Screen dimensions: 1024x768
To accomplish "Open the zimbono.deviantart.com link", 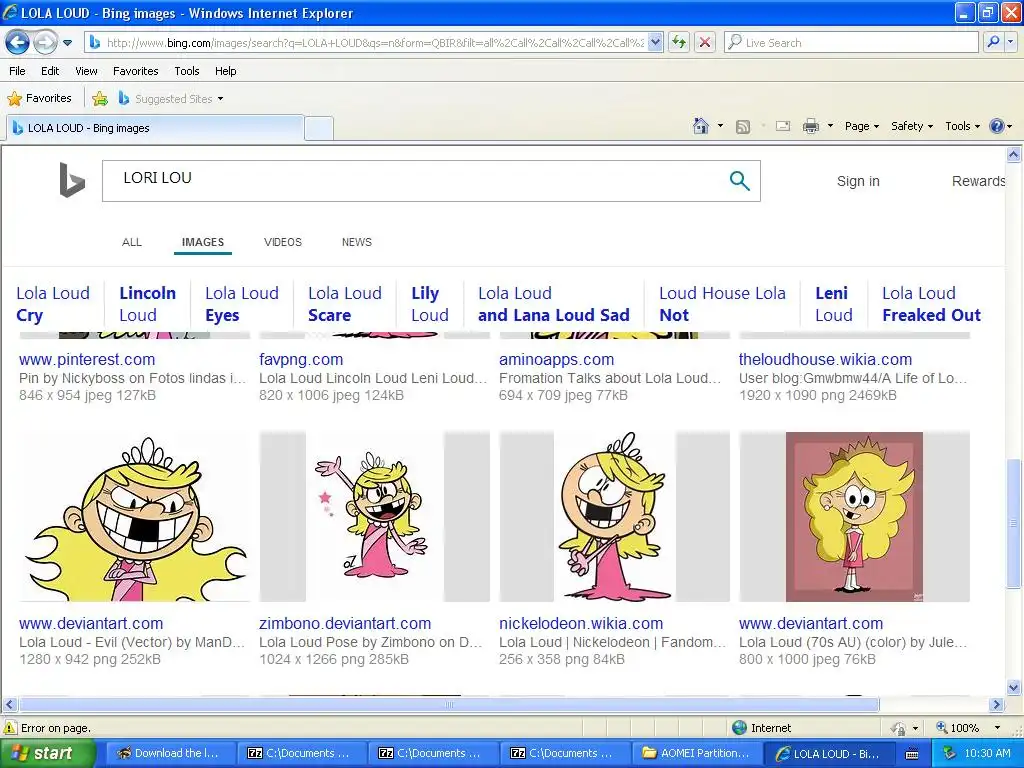I will tap(345, 624).
